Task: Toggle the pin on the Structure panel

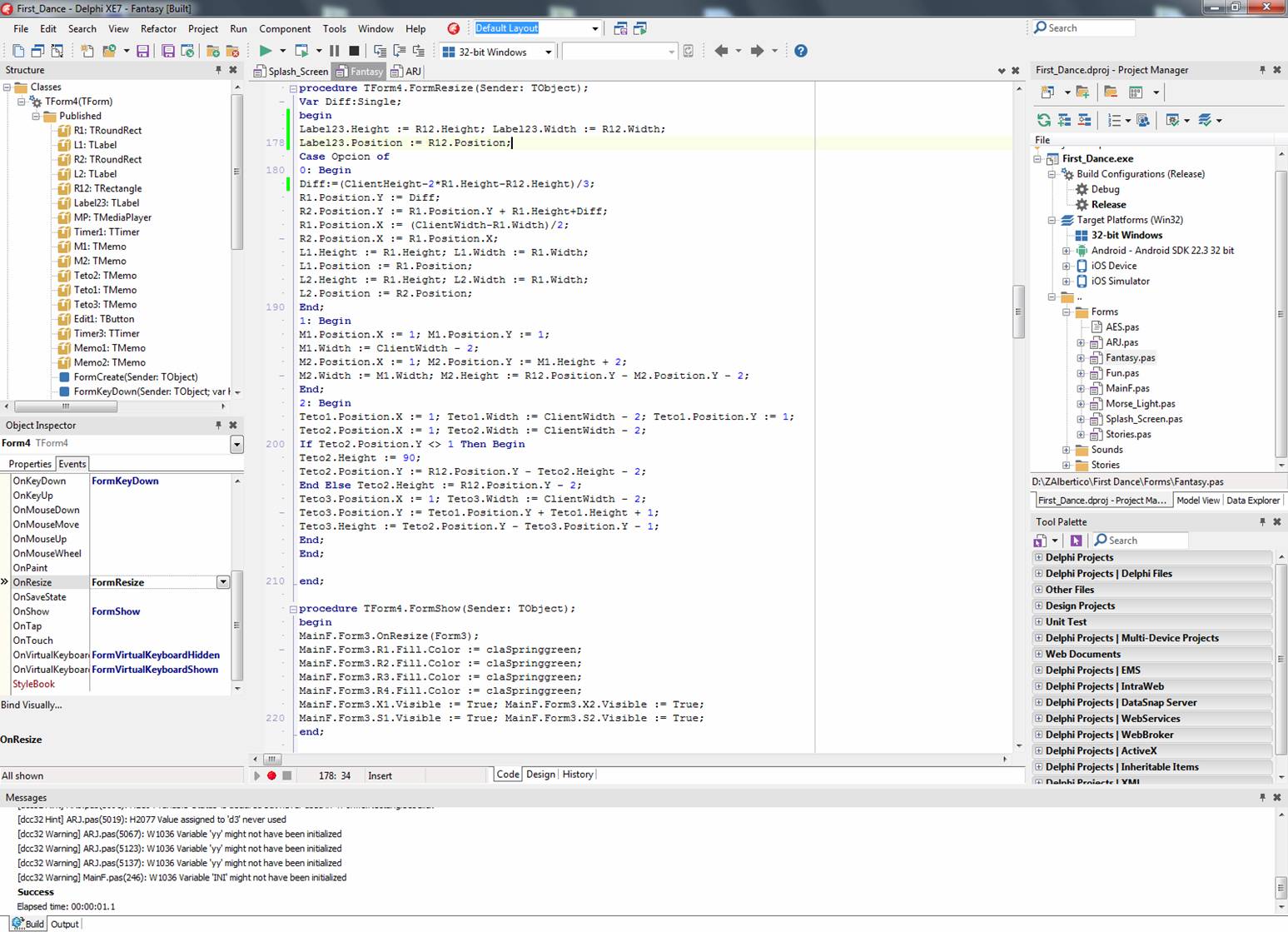Action: pyautogui.click(x=218, y=70)
